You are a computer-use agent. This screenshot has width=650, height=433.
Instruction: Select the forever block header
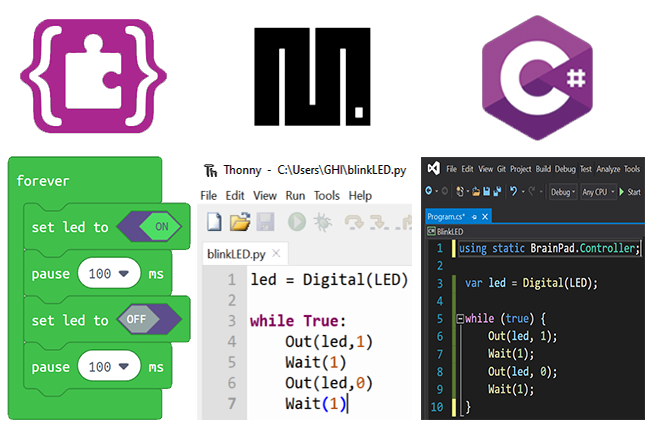tap(43, 181)
